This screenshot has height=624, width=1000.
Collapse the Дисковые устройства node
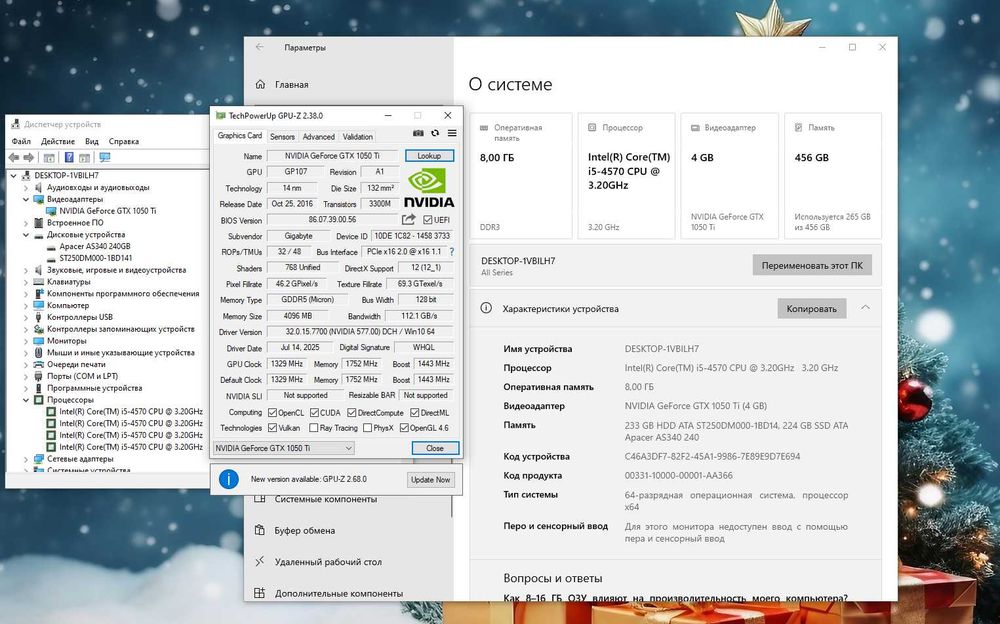tap(26, 235)
